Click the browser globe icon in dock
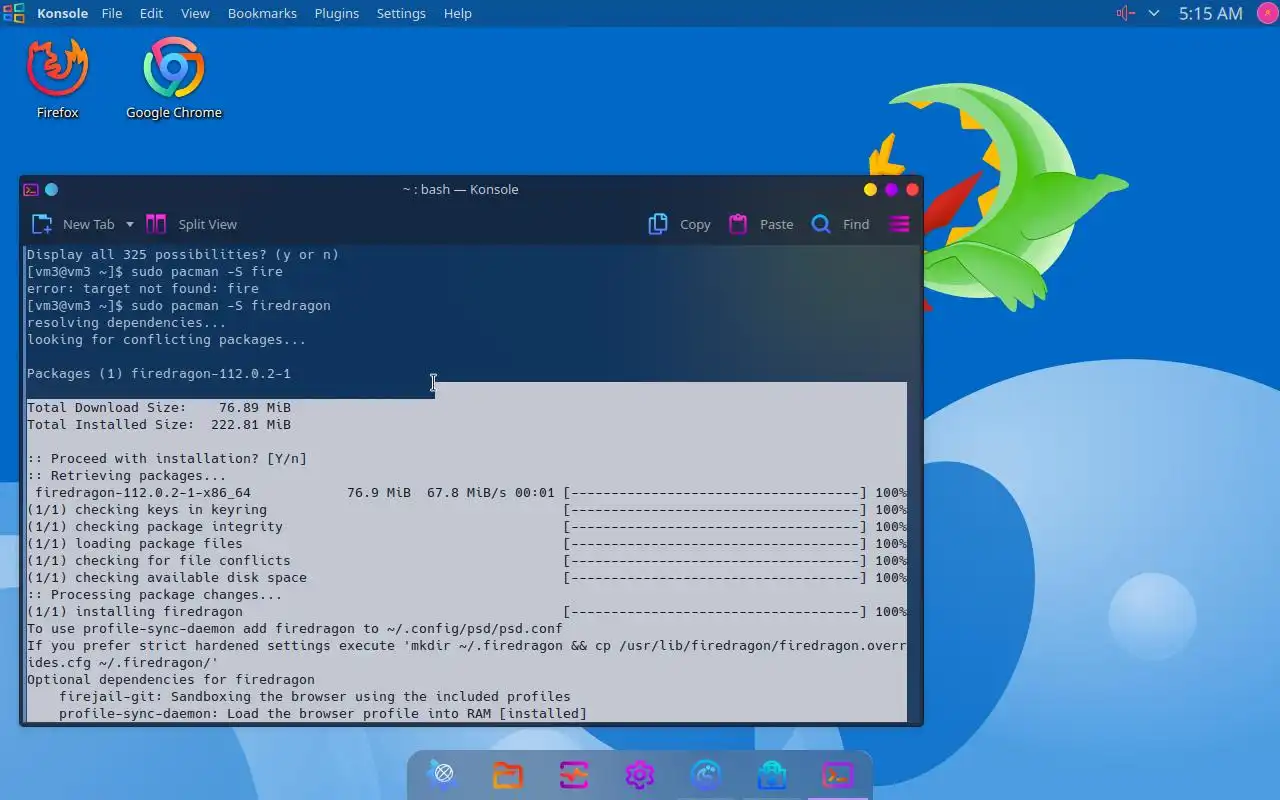The height and width of the screenshot is (800, 1280). click(x=443, y=774)
